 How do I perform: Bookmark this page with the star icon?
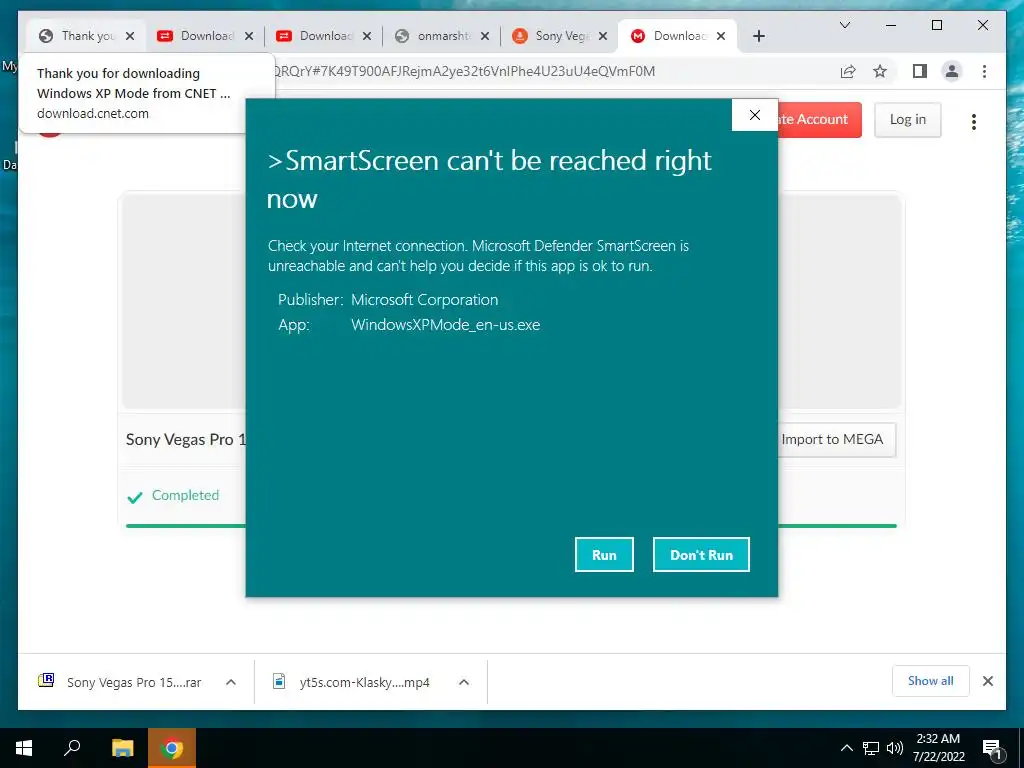point(880,71)
